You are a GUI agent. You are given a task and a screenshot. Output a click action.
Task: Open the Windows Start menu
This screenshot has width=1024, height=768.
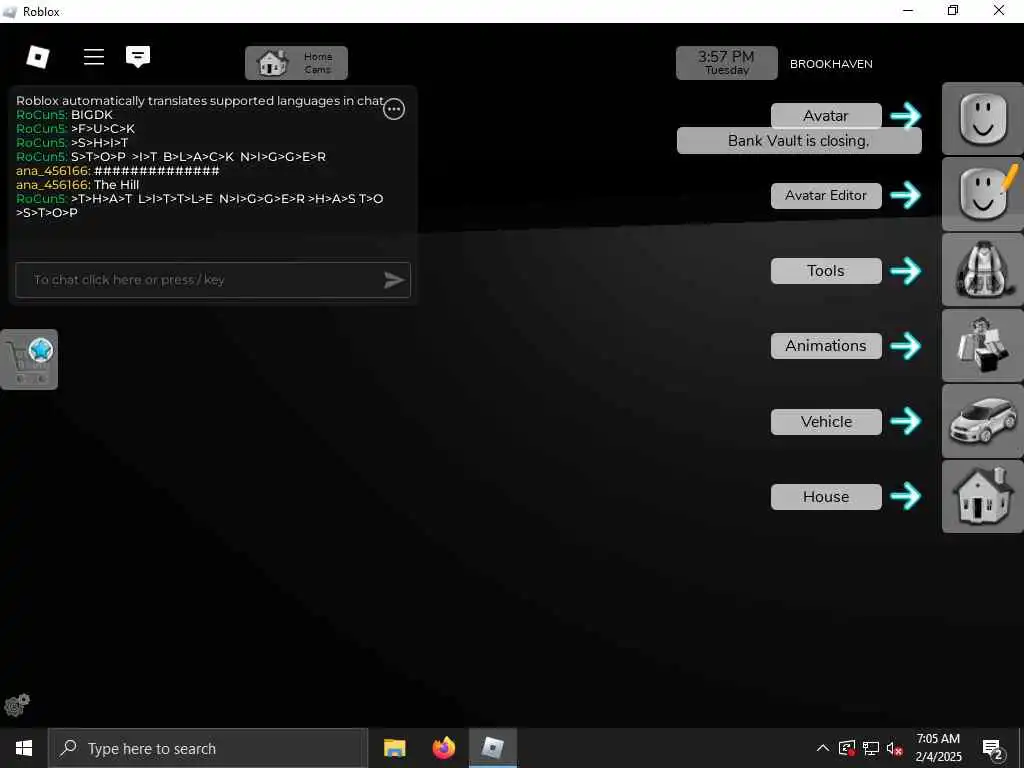coord(24,748)
